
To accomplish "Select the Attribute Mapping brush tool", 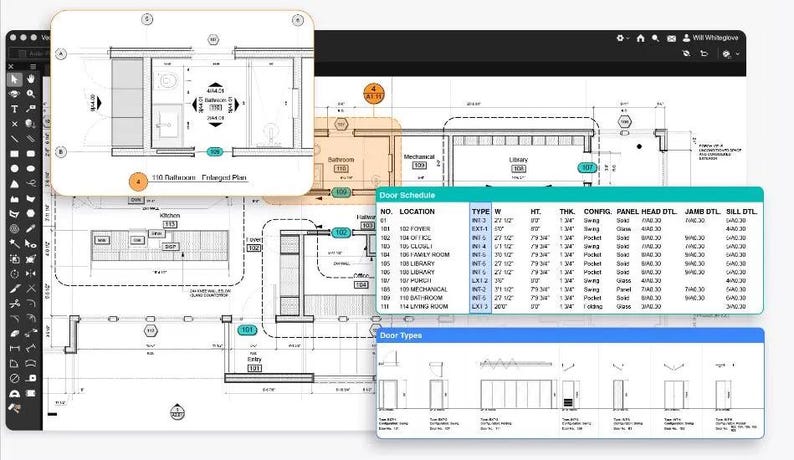I will point(14,407).
